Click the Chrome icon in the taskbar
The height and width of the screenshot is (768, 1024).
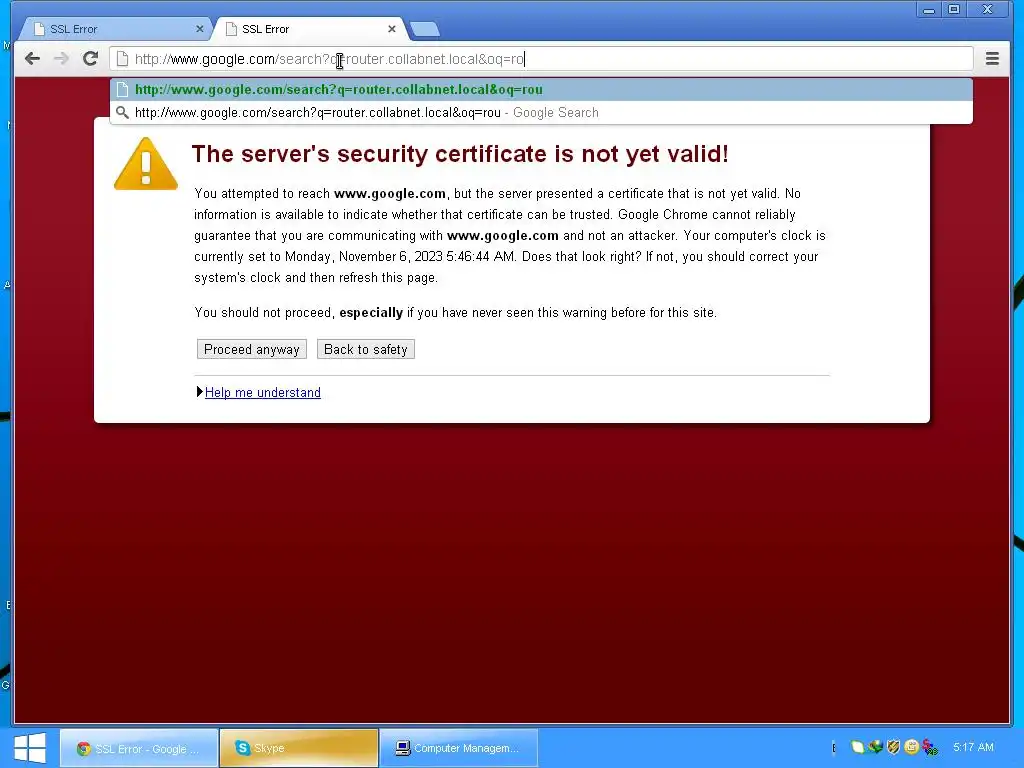(84, 748)
